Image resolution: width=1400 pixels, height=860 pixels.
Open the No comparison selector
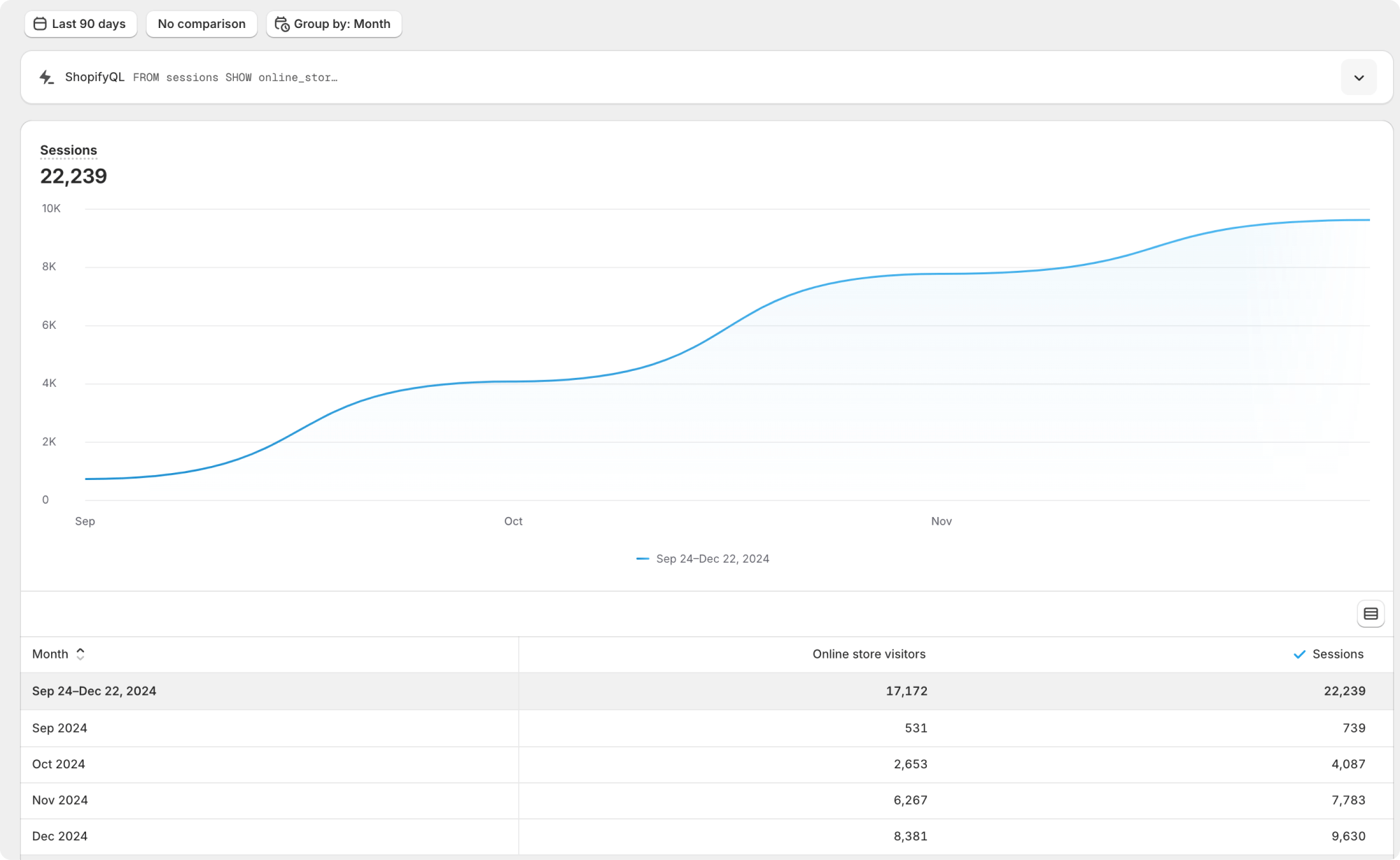point(202,24)
